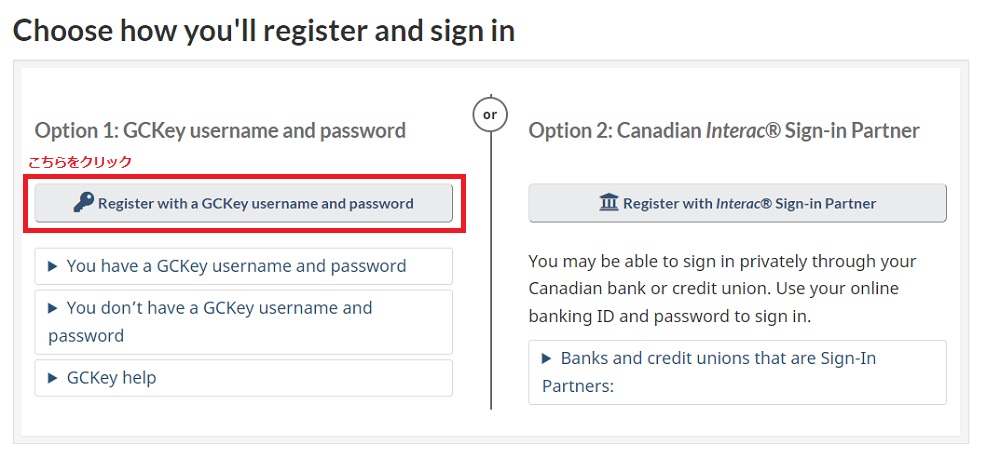Register with a GCKey username and password
The image size is (1000, 459).
point(244,203)
